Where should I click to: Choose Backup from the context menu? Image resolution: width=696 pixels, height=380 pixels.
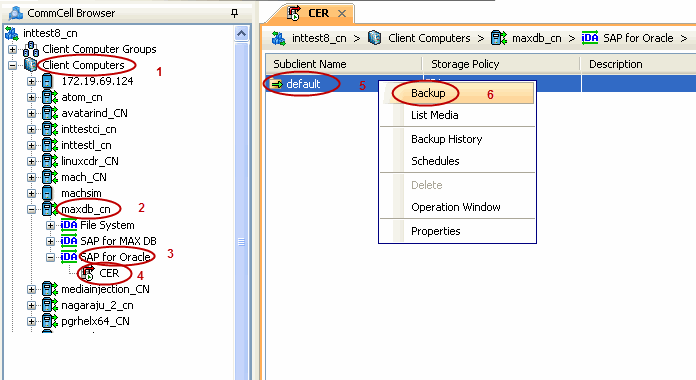458,93
